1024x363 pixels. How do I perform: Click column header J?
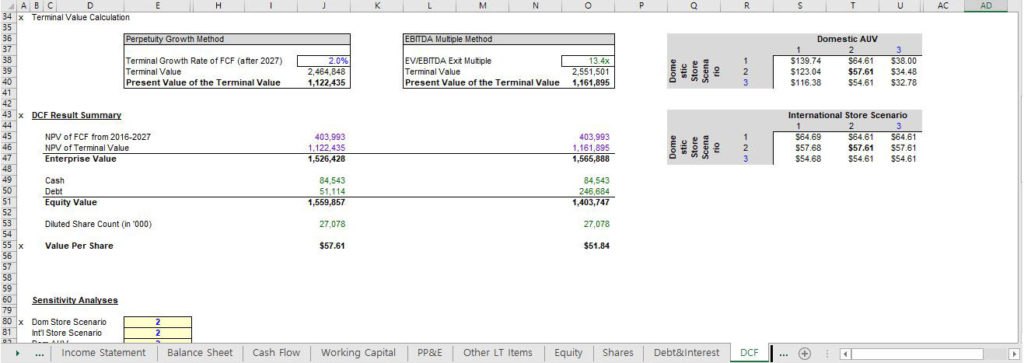[x=324, y=5]
